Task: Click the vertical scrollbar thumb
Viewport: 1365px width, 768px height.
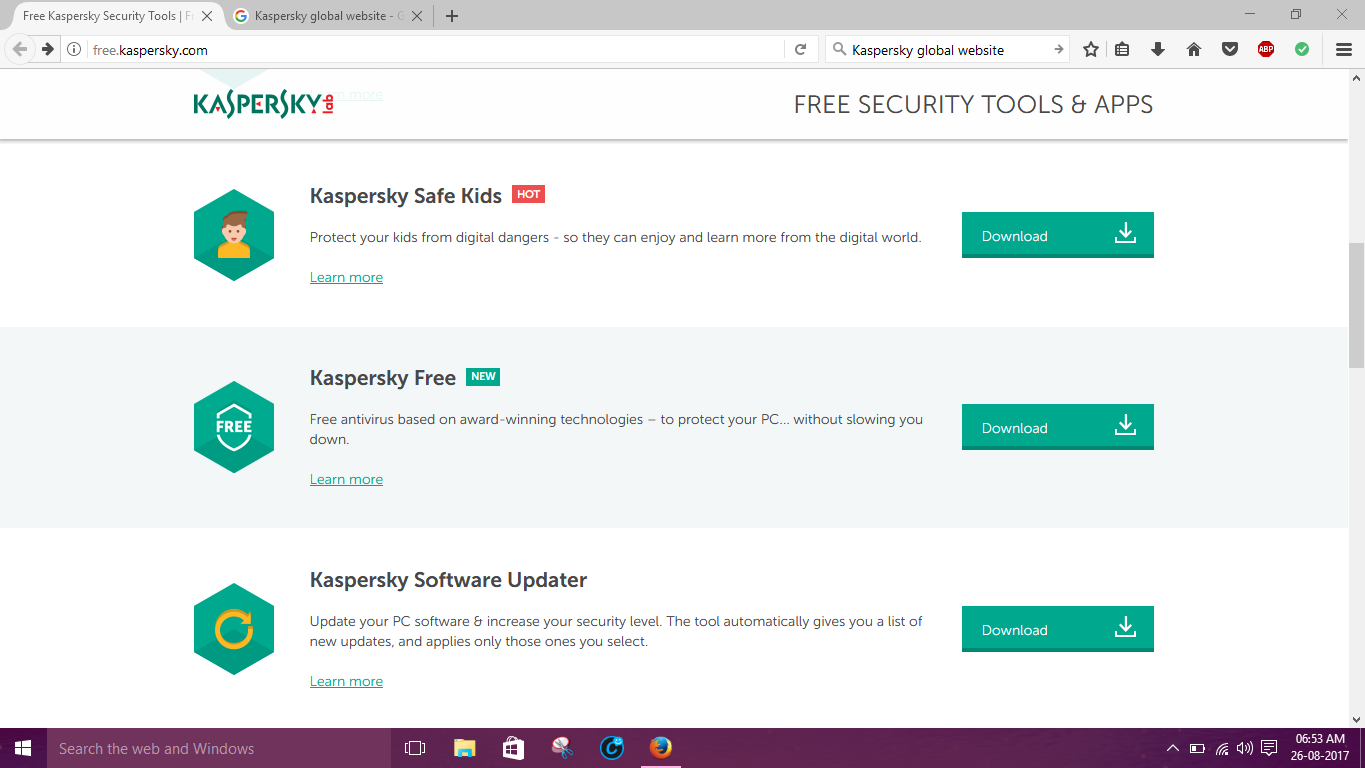Action: 1357,304
